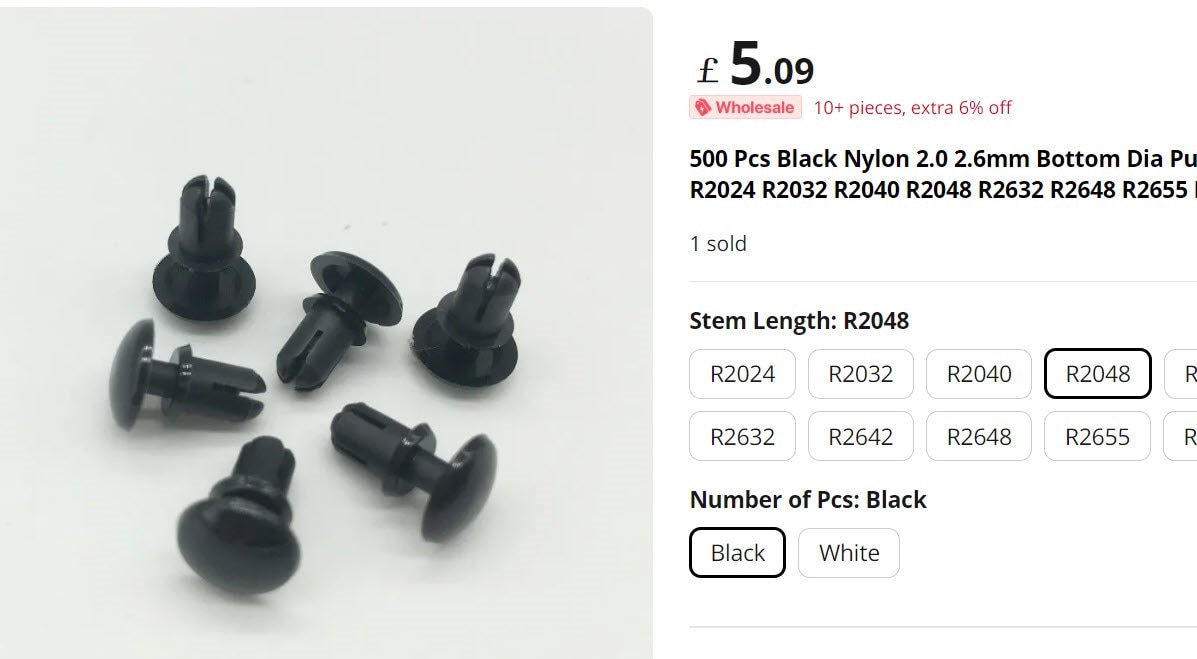Viewport: 1197px width, 659px height.
Task: Select the R2655 stem option
Action: 1097,437
